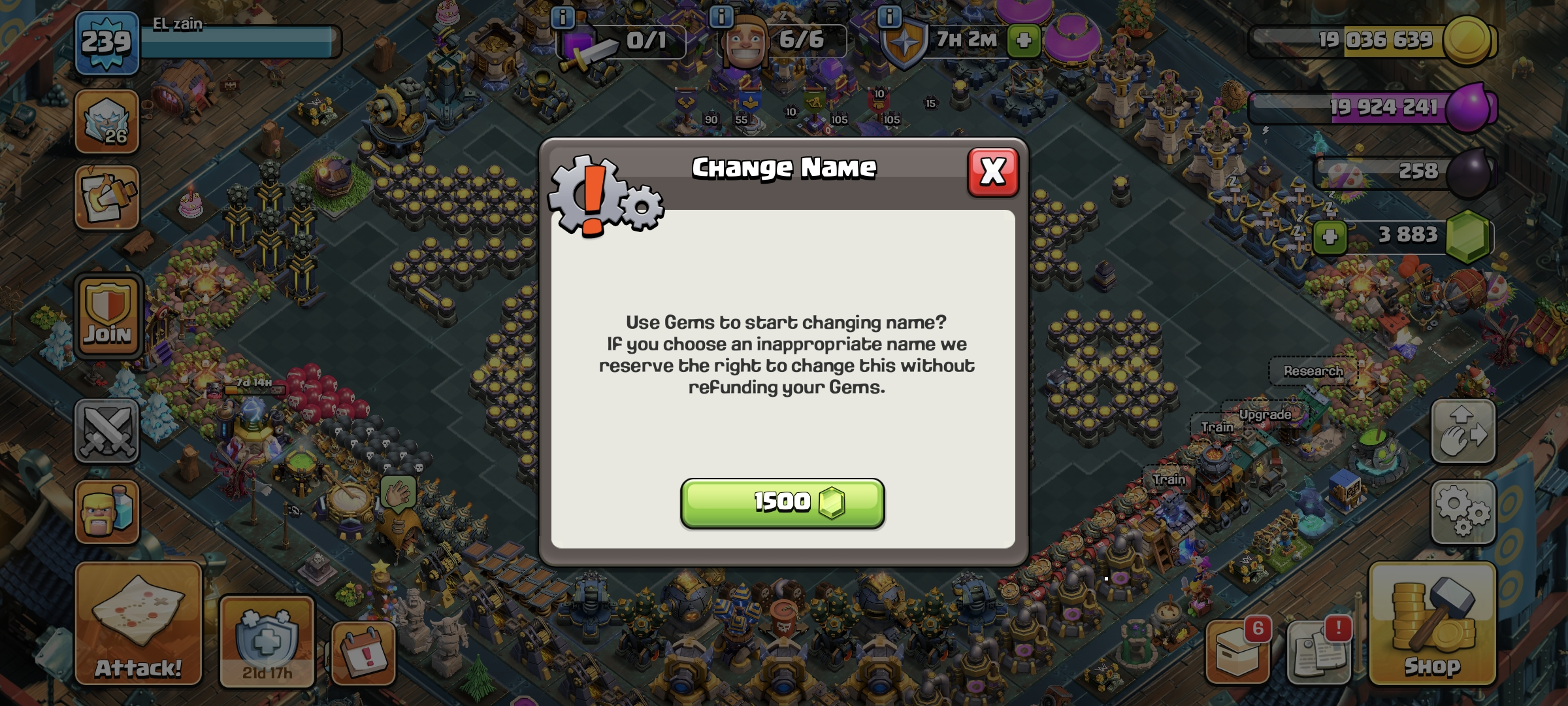
Task: Tap the Attack! map button
Action: click(x=138, y=624)
